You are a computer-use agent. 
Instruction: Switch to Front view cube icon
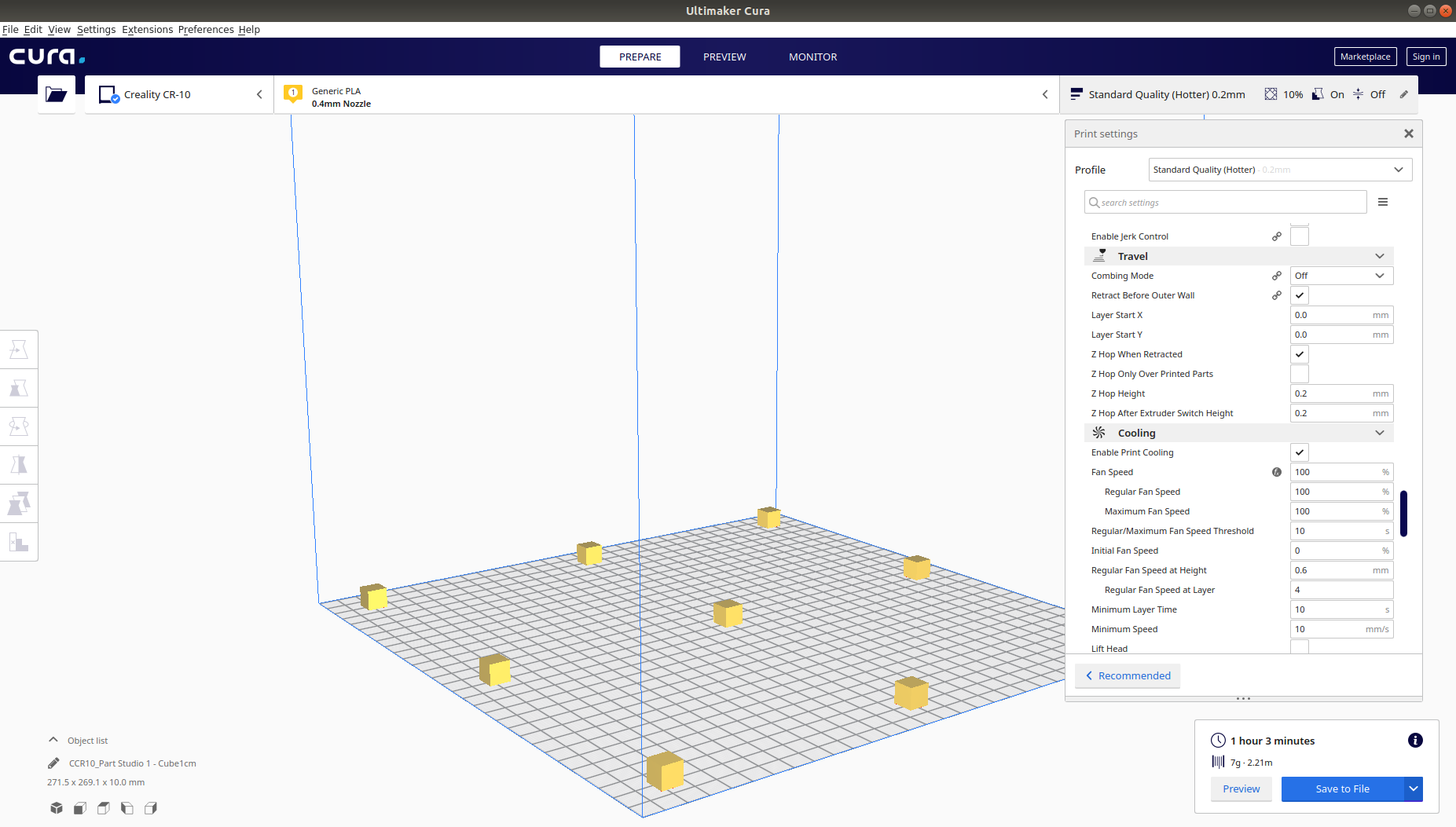pos(80,808)
